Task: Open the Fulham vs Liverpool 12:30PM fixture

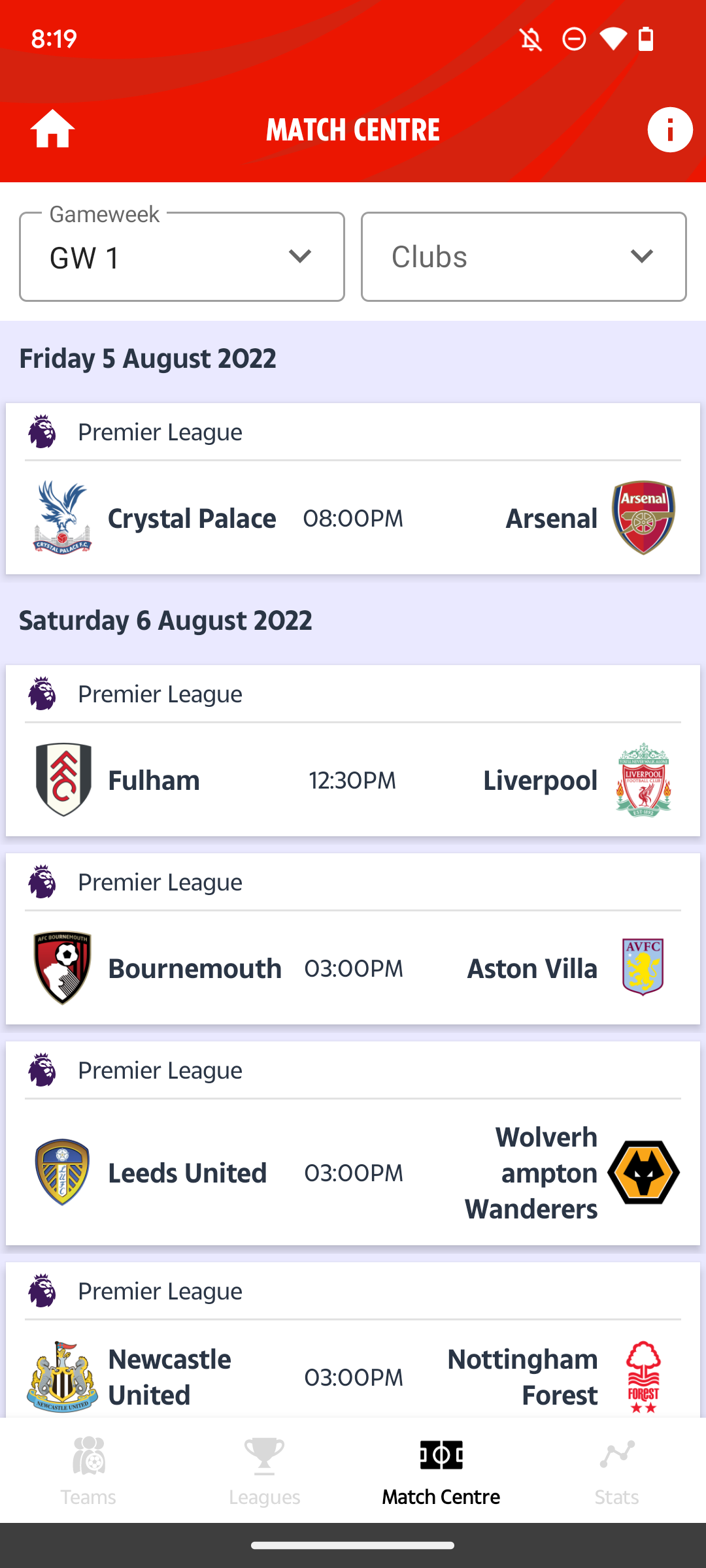Action: click(352, 780)
